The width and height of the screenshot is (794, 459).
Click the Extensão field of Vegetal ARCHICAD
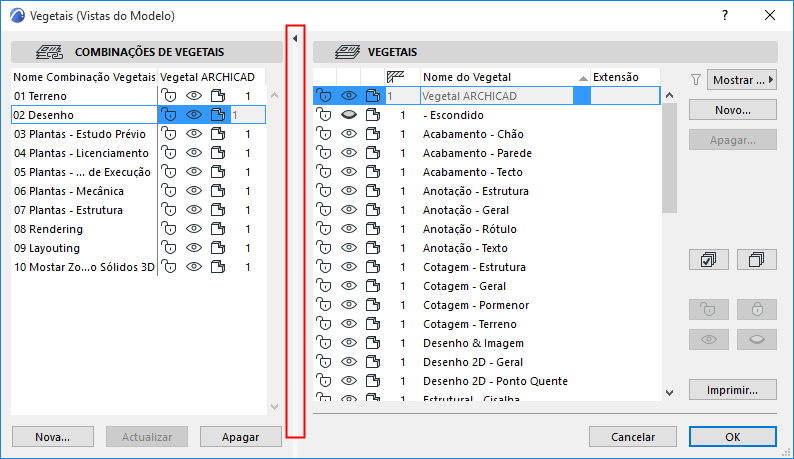624,96
